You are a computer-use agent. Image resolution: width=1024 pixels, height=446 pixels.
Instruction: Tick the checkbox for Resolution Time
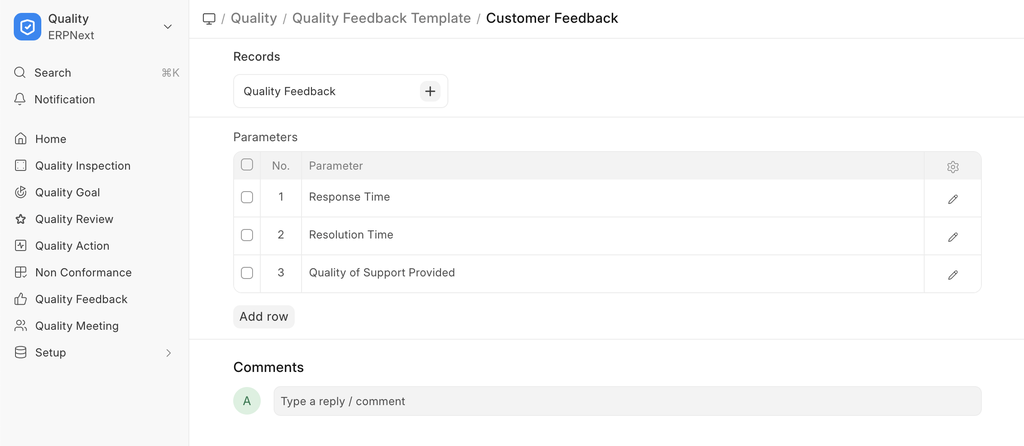click(247, 235)
